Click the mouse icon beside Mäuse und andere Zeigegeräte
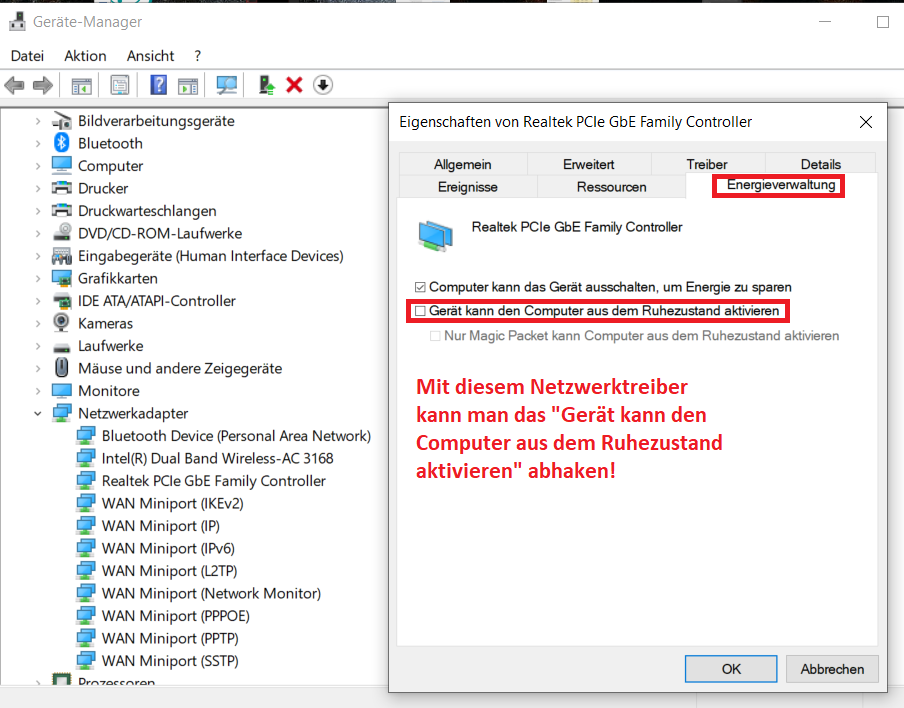The width and height of the screenshot is (904, 708). click(x=62, y=368)
